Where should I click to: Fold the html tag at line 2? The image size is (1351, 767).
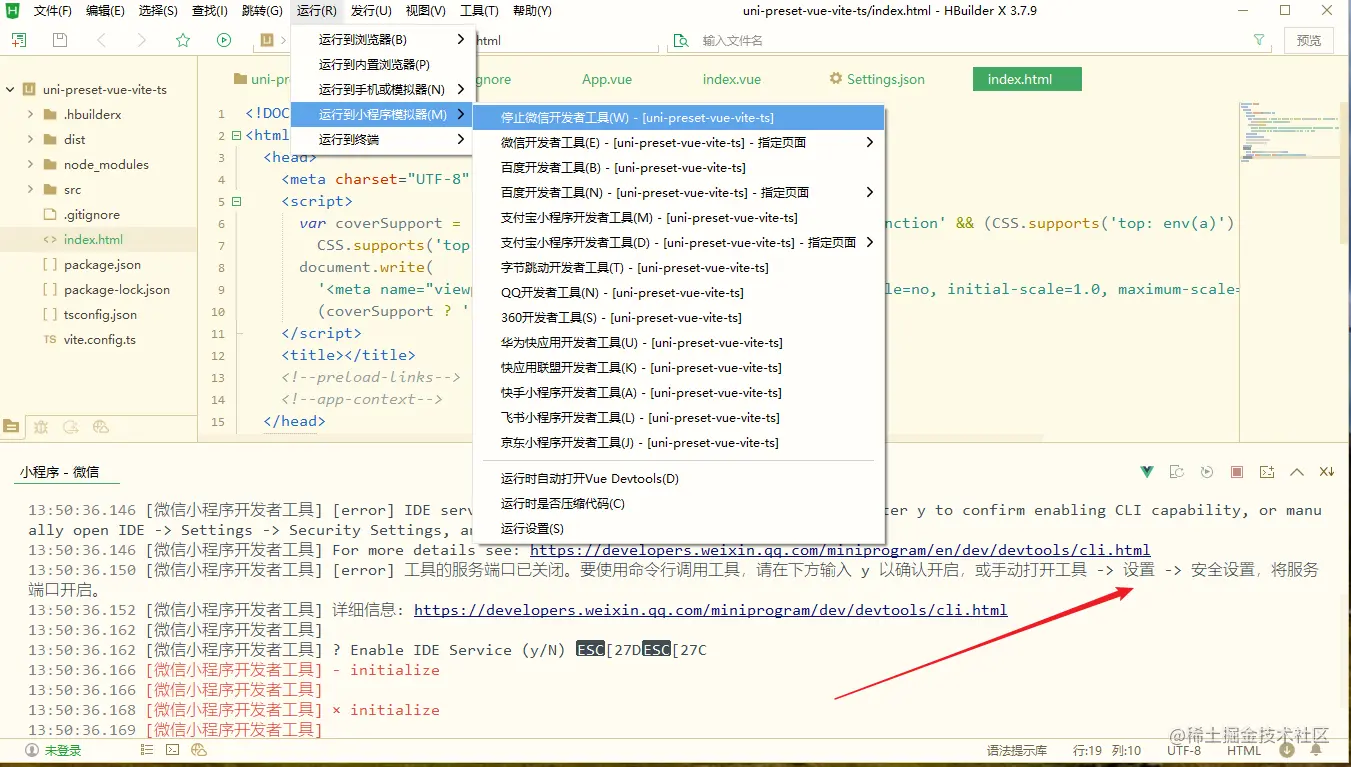(x=236, y=136)
